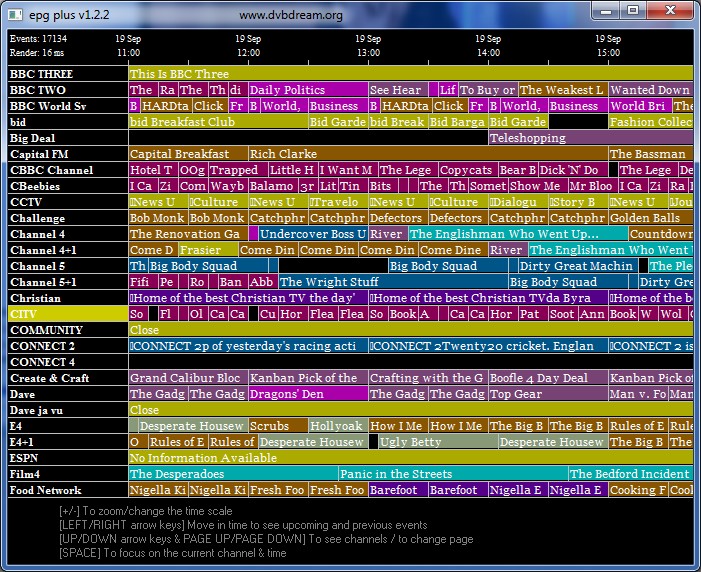
Task: Click 'Close' block on Dave ja vu row
Action: pyautogui.click(x=411, y=410)
